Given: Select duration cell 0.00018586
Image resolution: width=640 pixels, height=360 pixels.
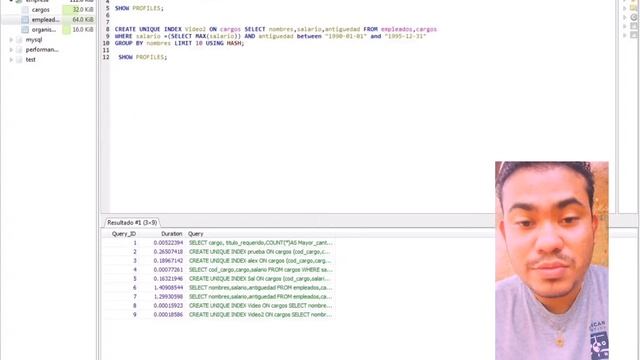Looking at the screenshot, I should point(168,315).
